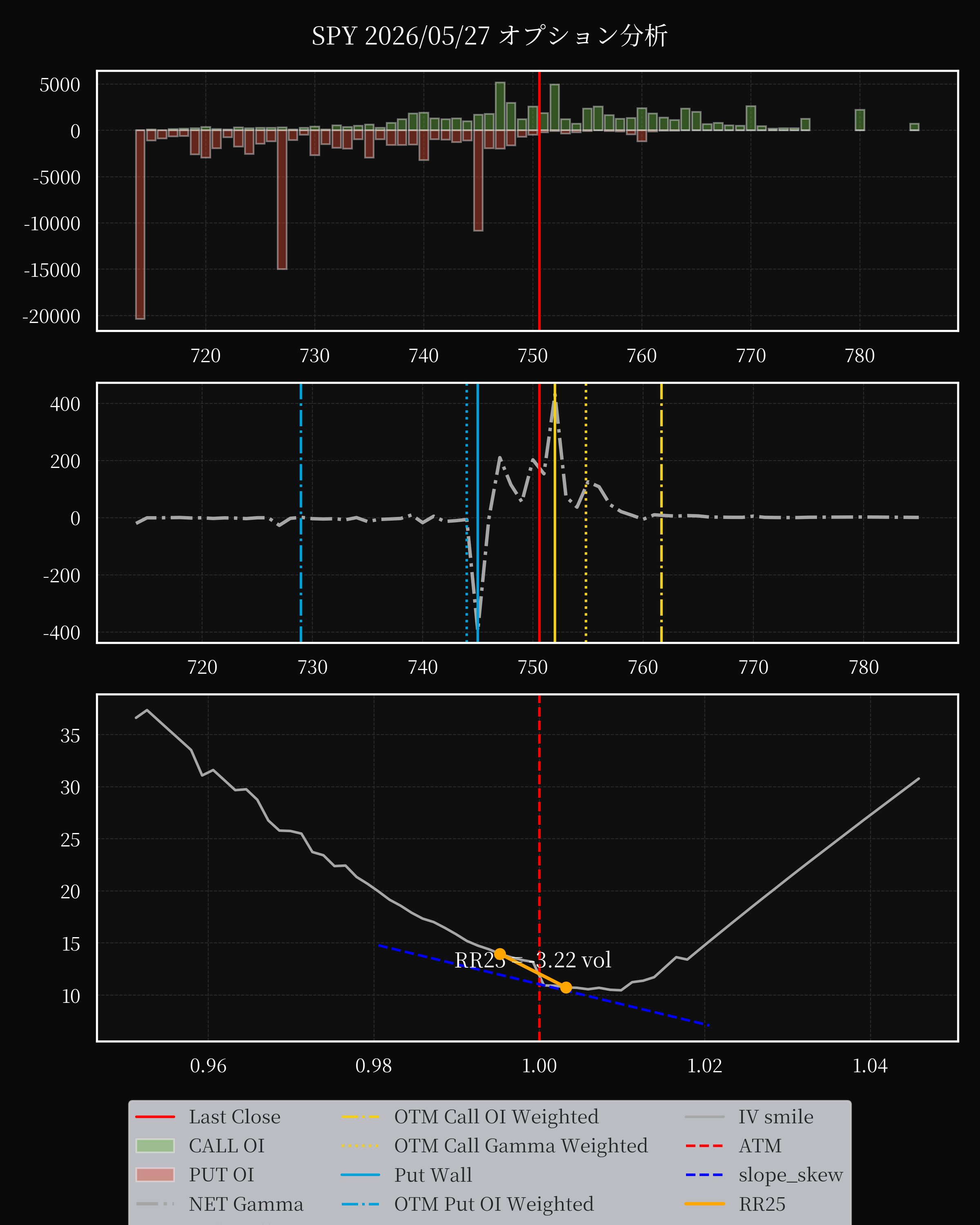
Task: Click the '1.04' x-axis label of IV chart
Action: (x=870, y=1066)
